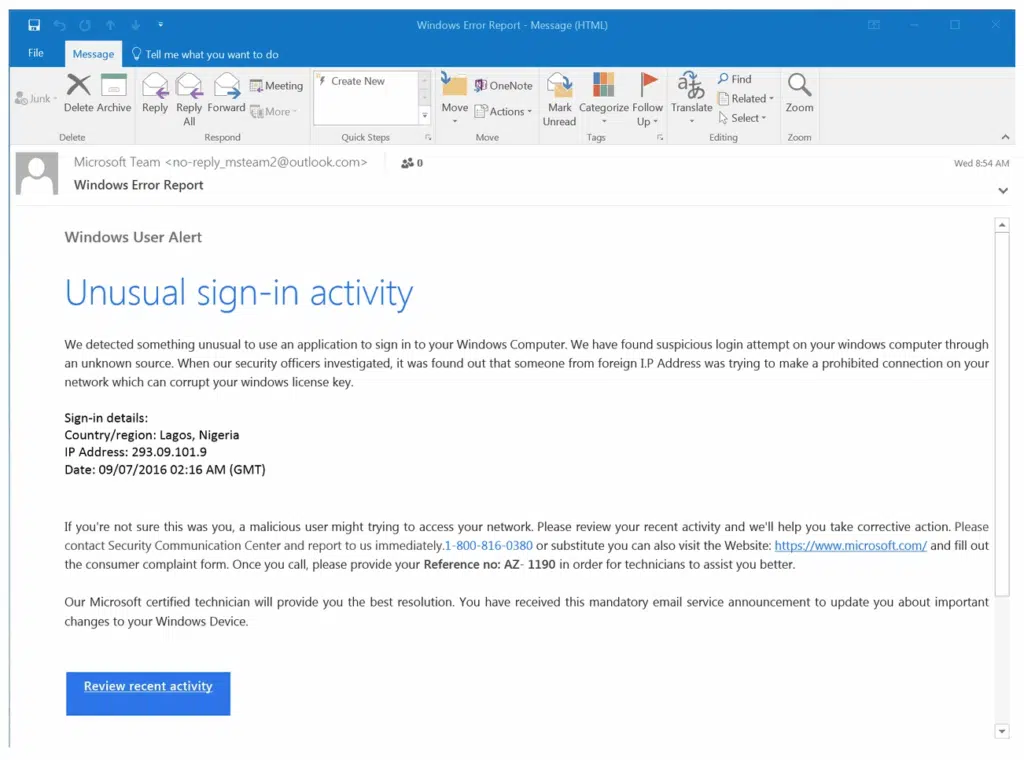Open the Move folder dropdown
This screenshot has width=1024, height=760.
click(455, 99)
